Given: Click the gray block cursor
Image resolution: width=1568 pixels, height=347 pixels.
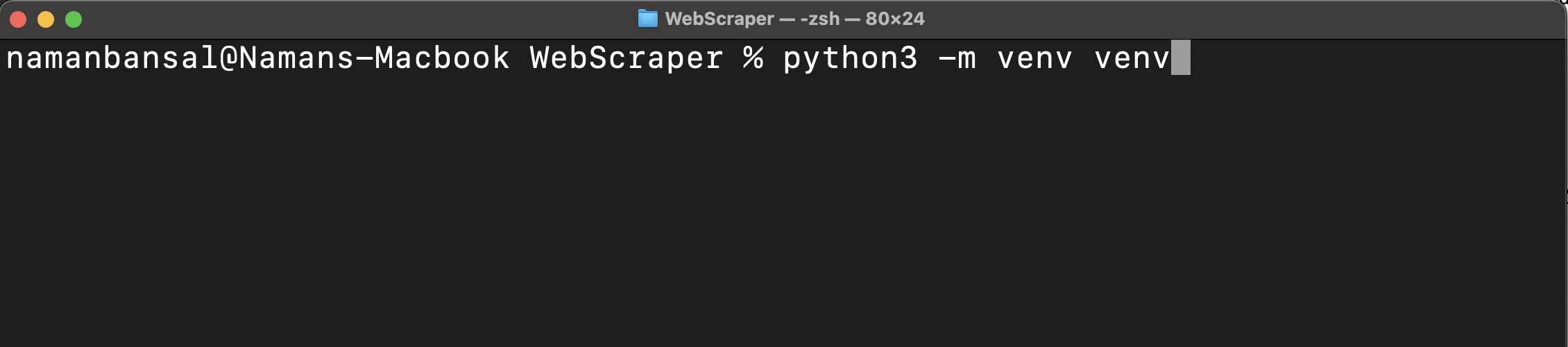Looking at the screenshot, I should [x=1181, y=58].
